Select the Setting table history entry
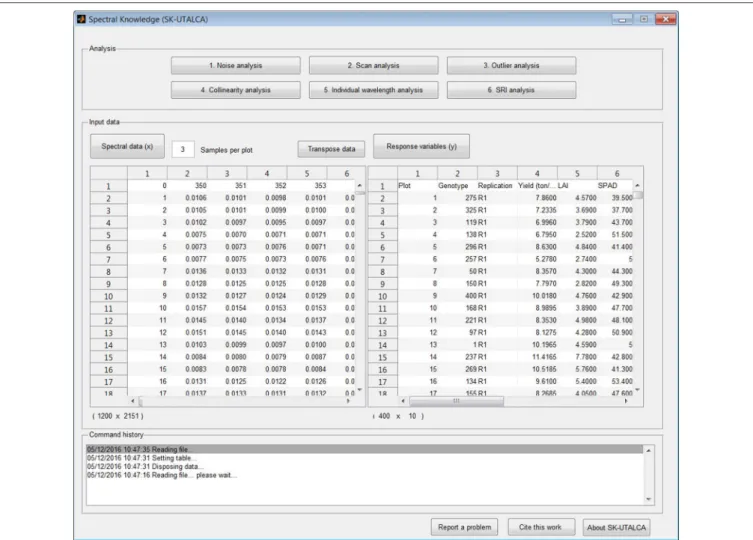 click(364, 458)
